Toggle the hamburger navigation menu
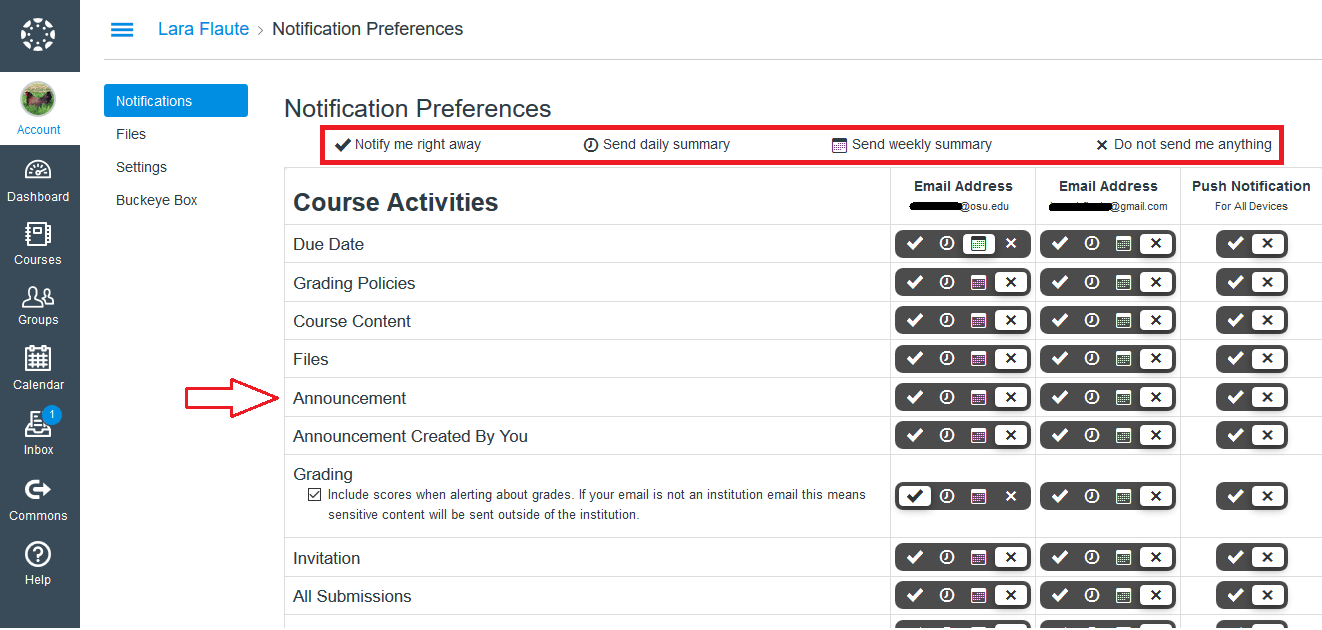 [x=122, y=30]
